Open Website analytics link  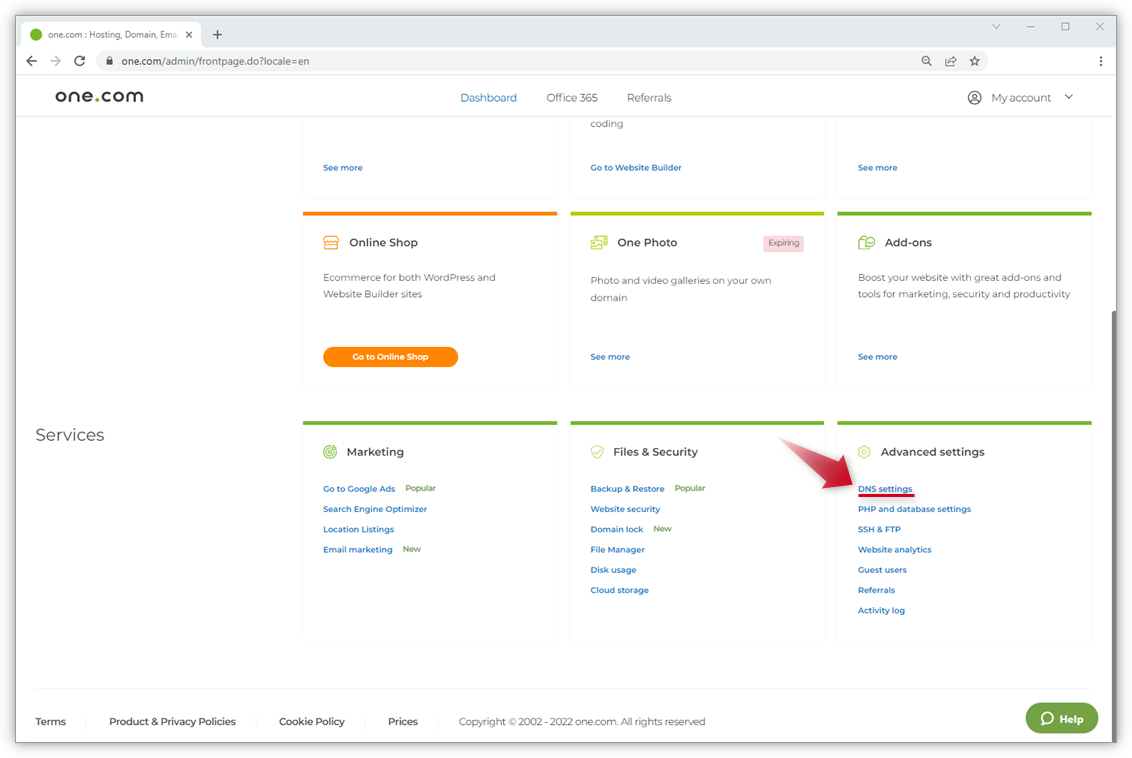click(894, 549)
